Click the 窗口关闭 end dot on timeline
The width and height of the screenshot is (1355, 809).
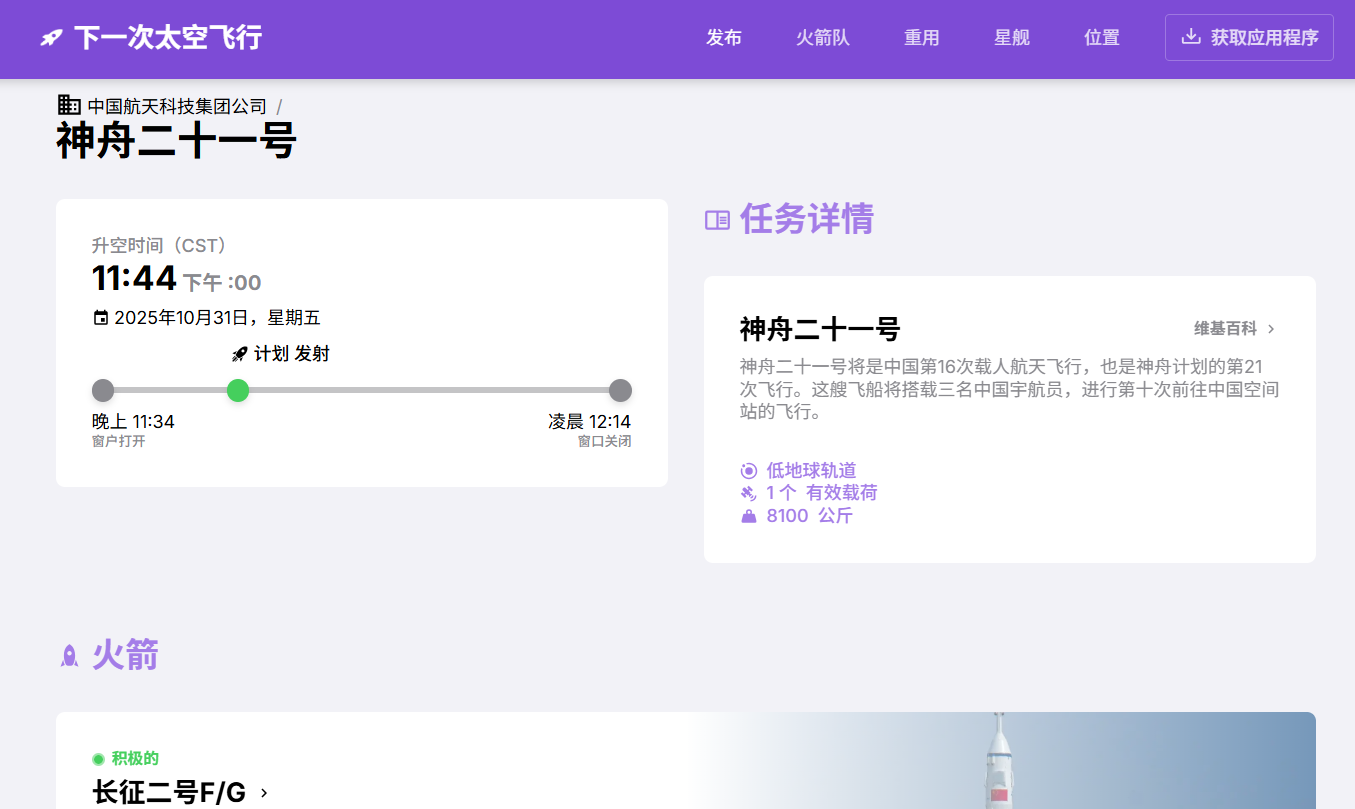click(620, 390)
